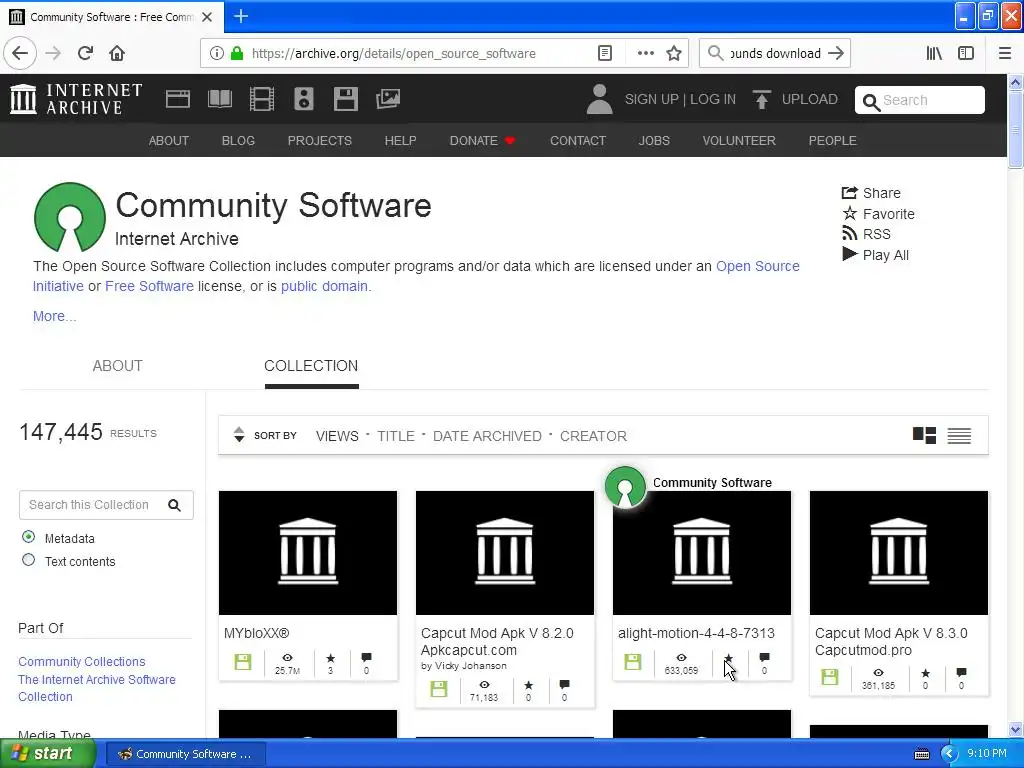Viewport: 1024px width, 768px height.
Task: Sort results by TITLE
Action: (396, 436)
